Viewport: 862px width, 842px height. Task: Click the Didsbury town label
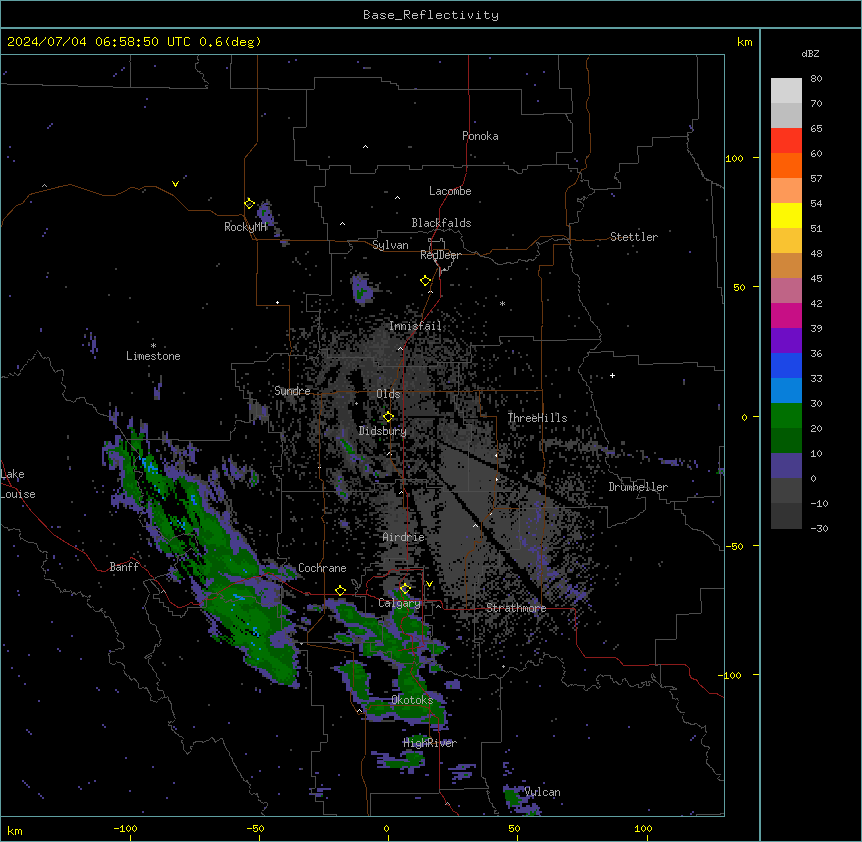[x=383, y=431]
